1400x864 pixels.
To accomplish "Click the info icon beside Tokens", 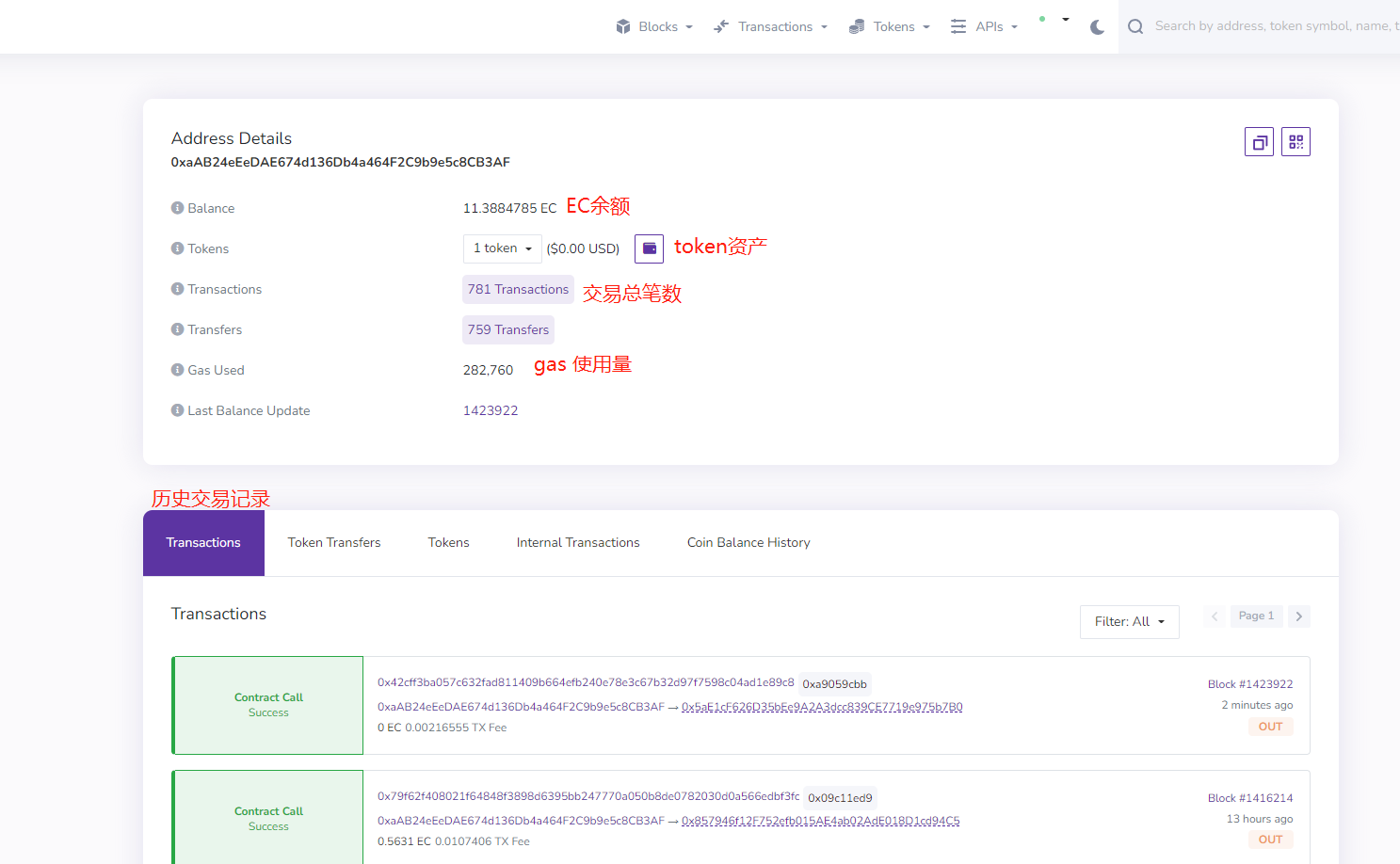I will point(177,248).
